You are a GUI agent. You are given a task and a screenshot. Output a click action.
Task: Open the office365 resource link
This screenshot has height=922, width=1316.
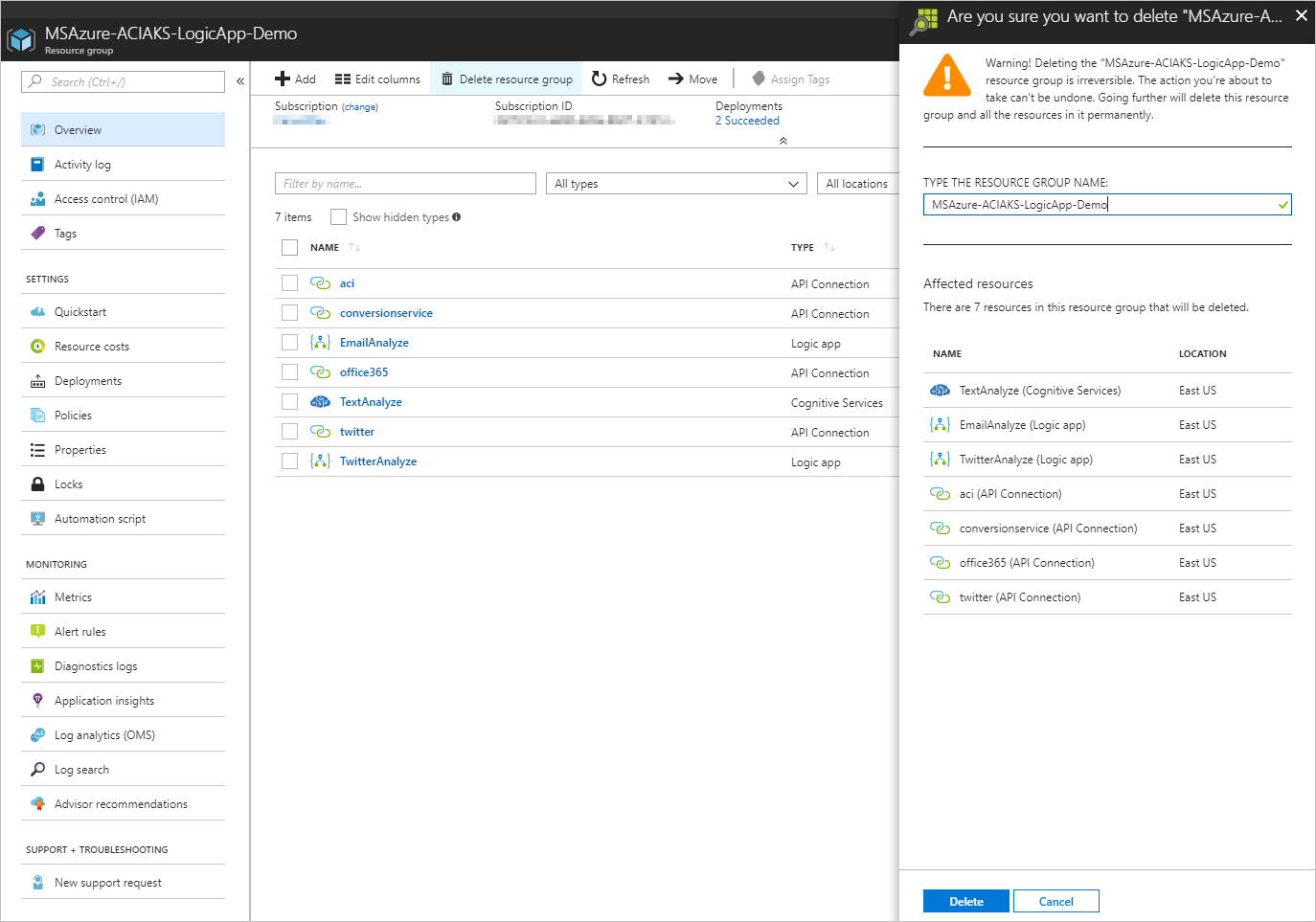pyautogui.click(x=364, y=372)
